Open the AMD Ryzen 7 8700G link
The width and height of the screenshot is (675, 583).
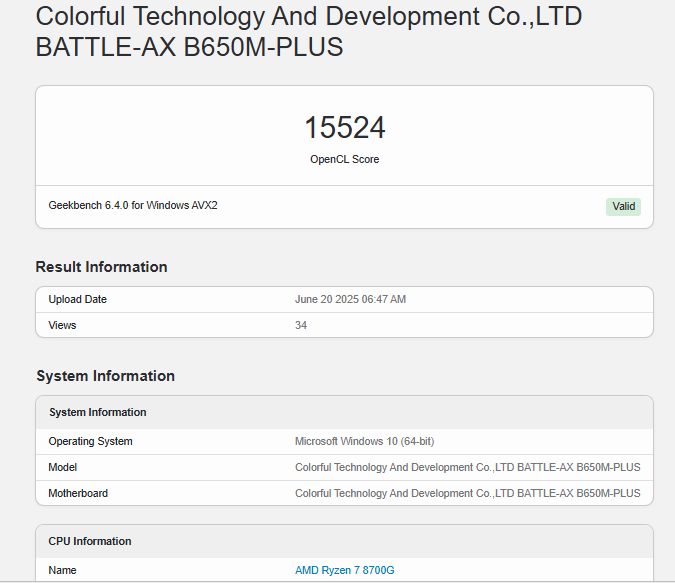pyautogui.click(x=344, y=570)
